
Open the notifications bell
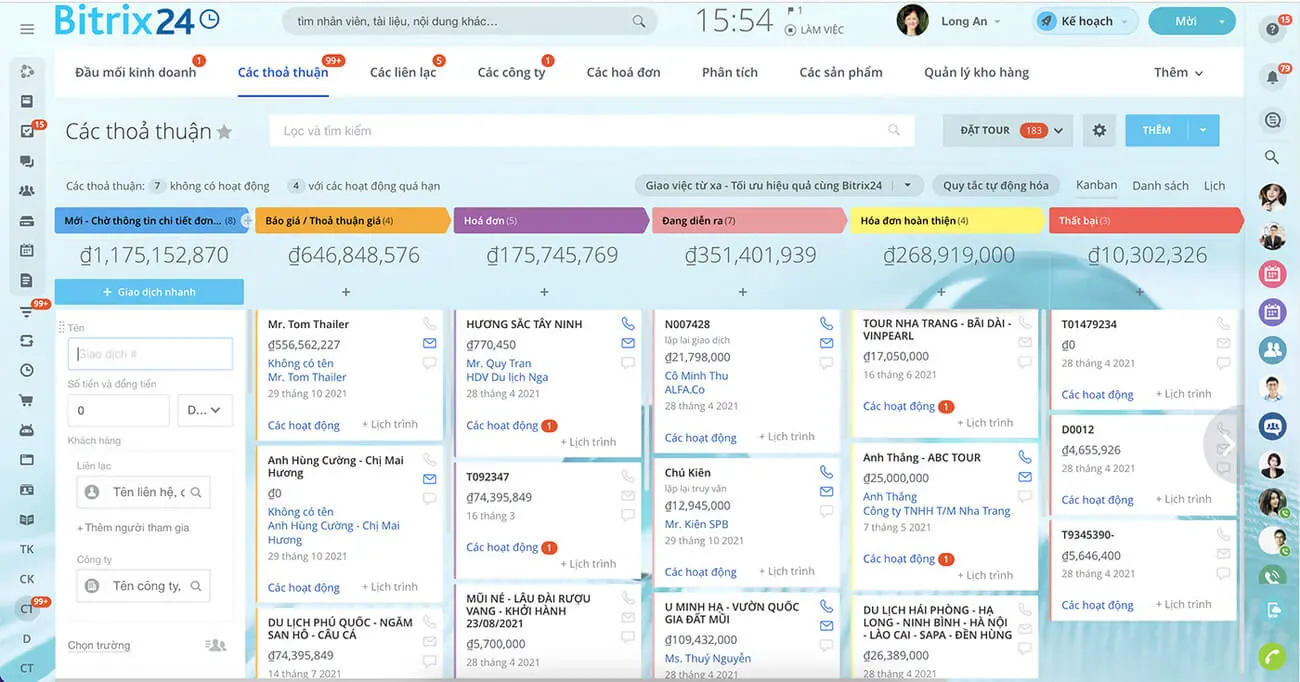[1272, 77]
